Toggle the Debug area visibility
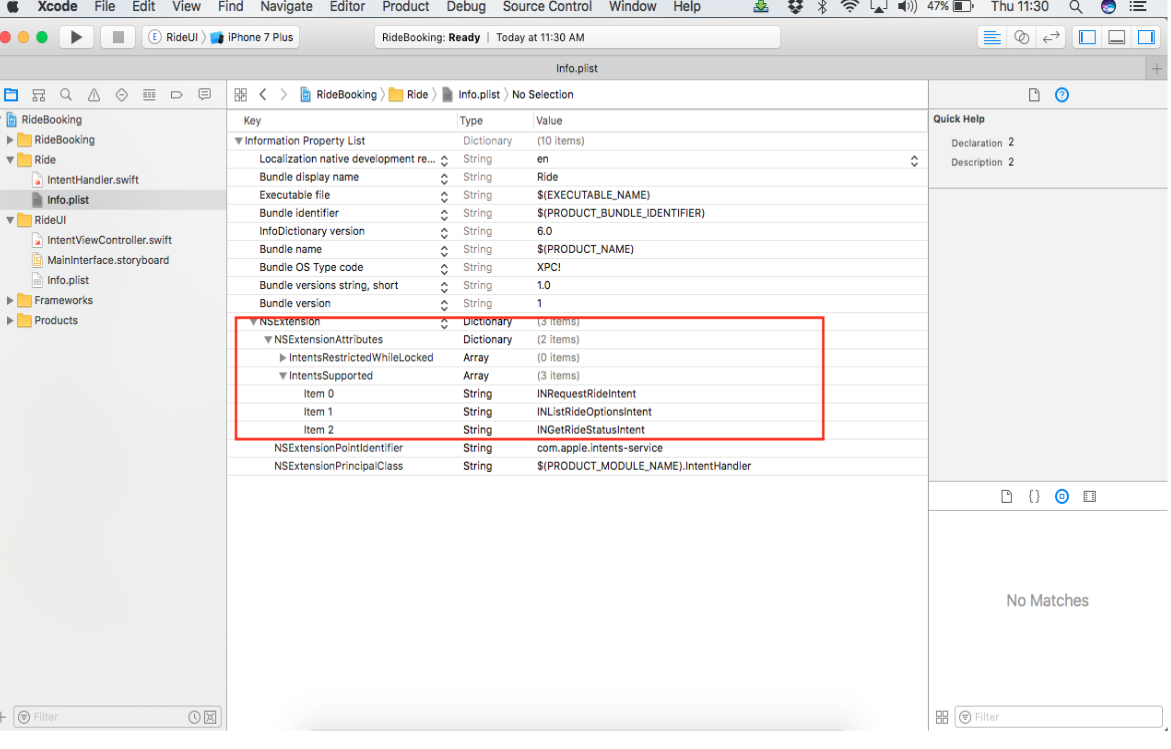The height and width of the screenshot is (749, 1171). (x=1116, y=37)
